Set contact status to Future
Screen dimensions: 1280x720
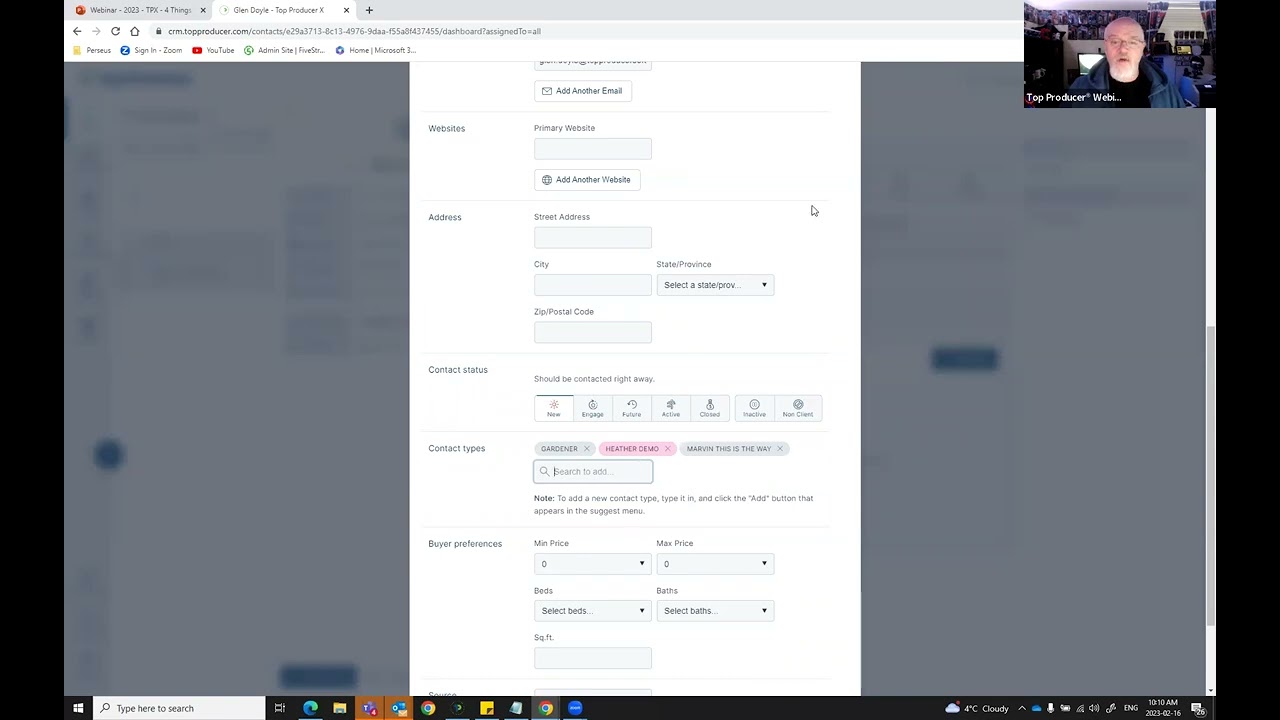(632, 408)
